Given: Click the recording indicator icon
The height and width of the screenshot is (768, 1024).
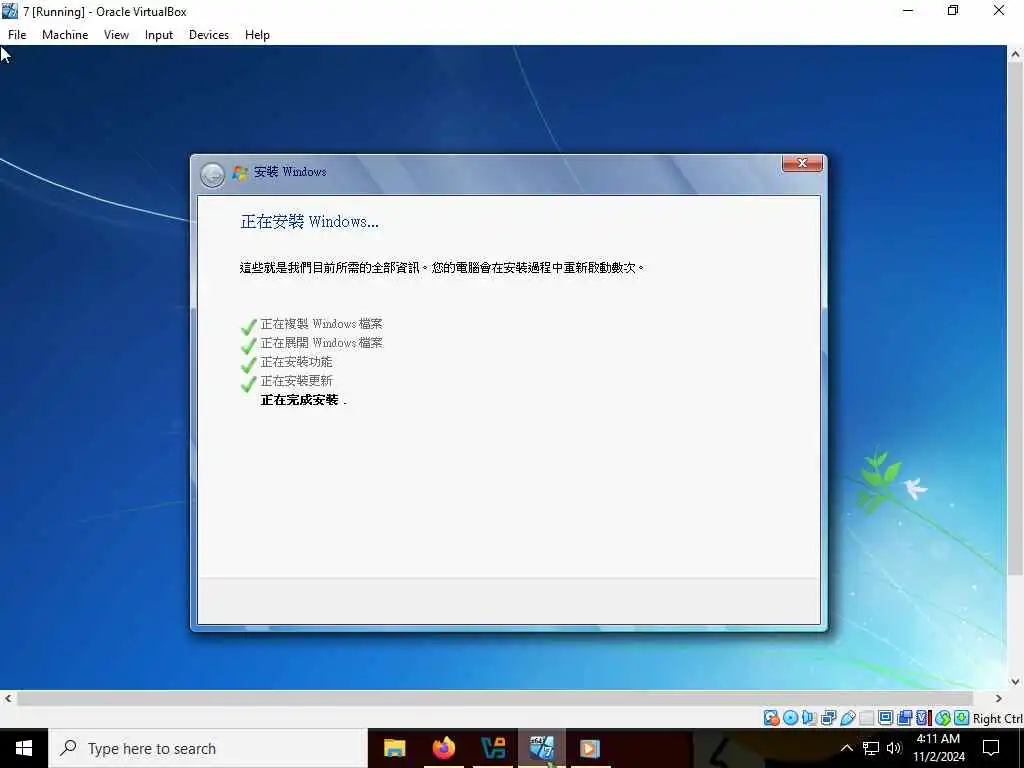Looking at the screenshot, I should click(x=904, y=718).
